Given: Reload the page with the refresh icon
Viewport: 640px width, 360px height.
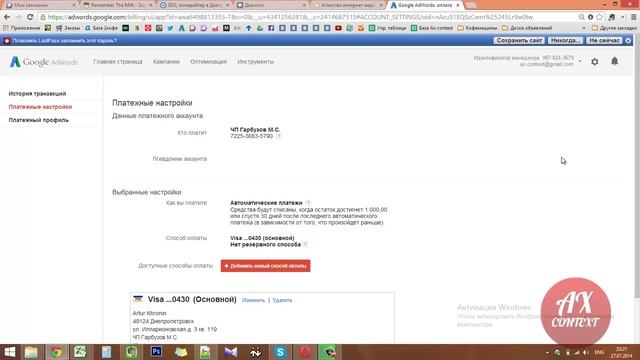Looking at the screenshot, I should coord(30,17).
